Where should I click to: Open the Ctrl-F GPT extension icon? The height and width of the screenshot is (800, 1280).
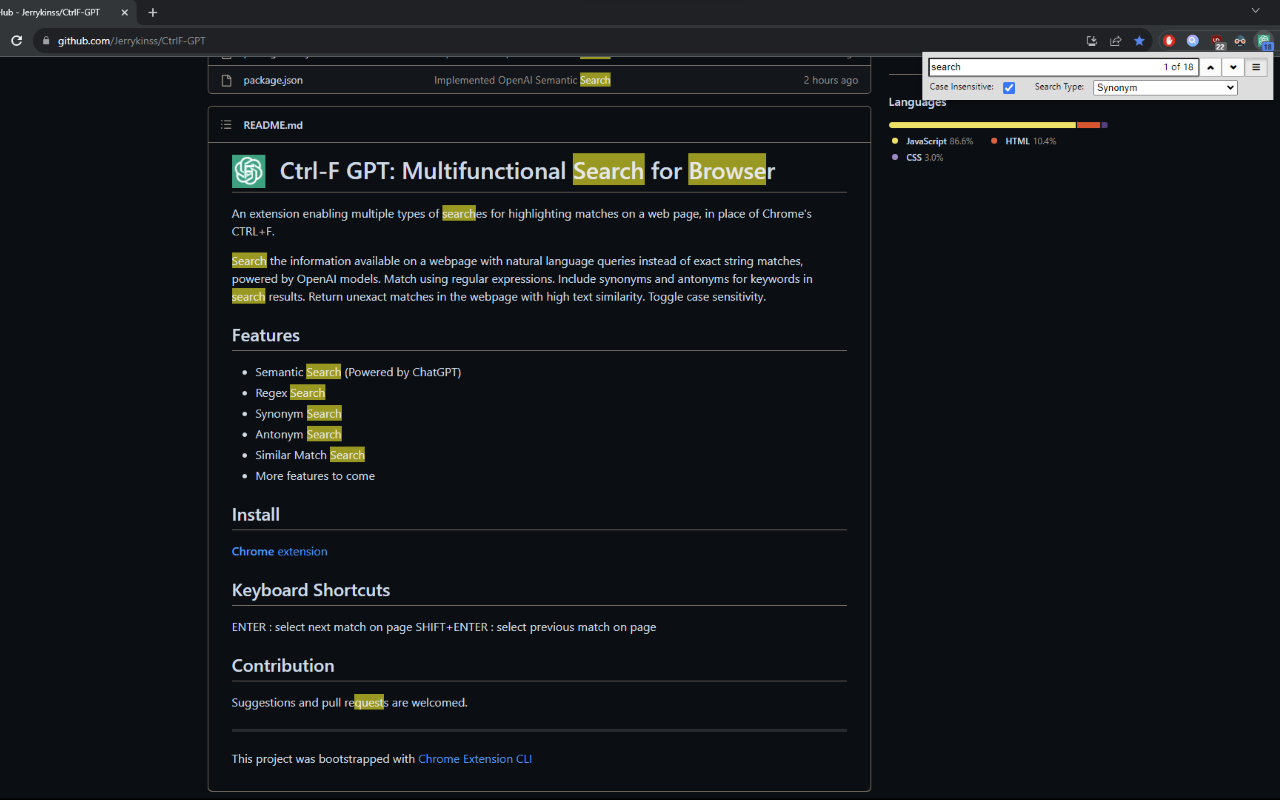pos(1264,42)
